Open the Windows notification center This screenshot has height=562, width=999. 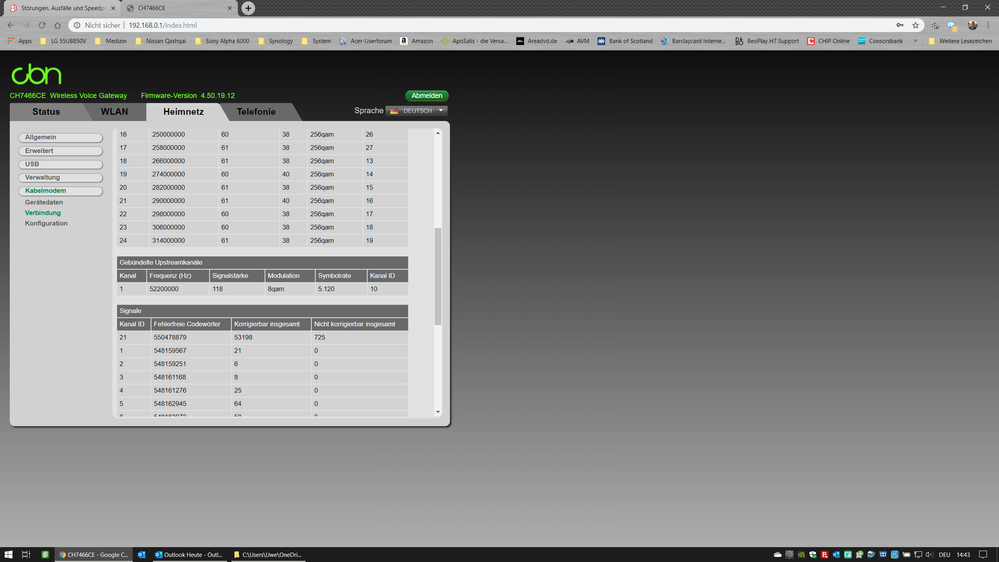click(x=983, y=555)
